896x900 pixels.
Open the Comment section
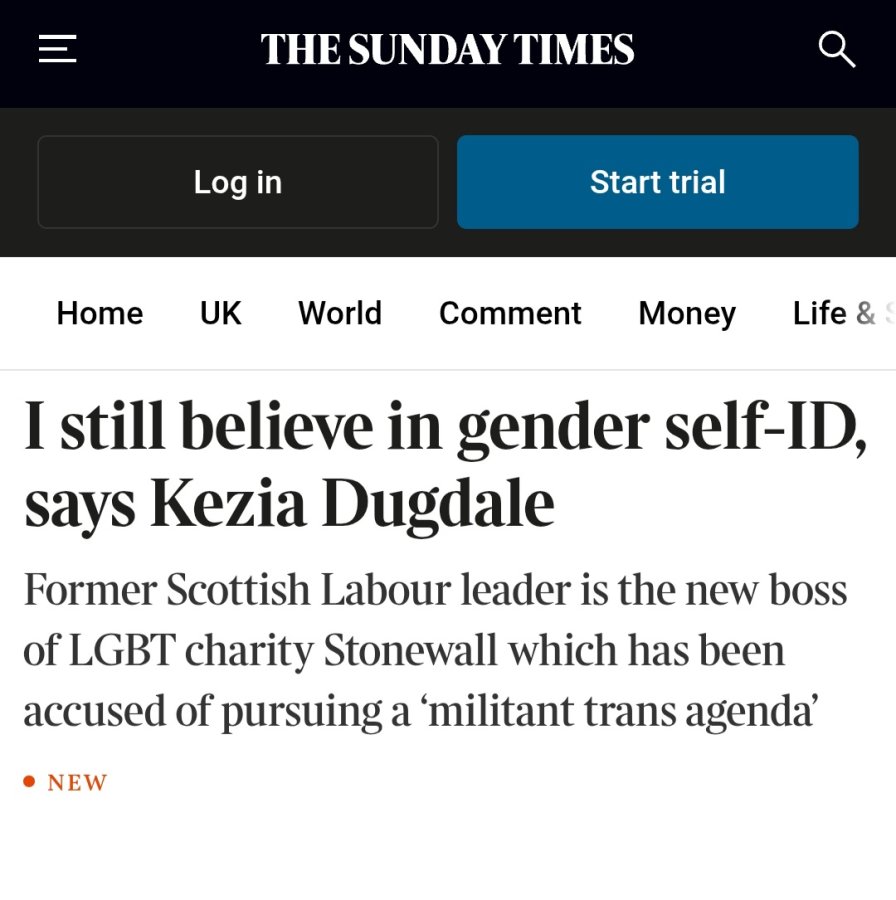510,313
